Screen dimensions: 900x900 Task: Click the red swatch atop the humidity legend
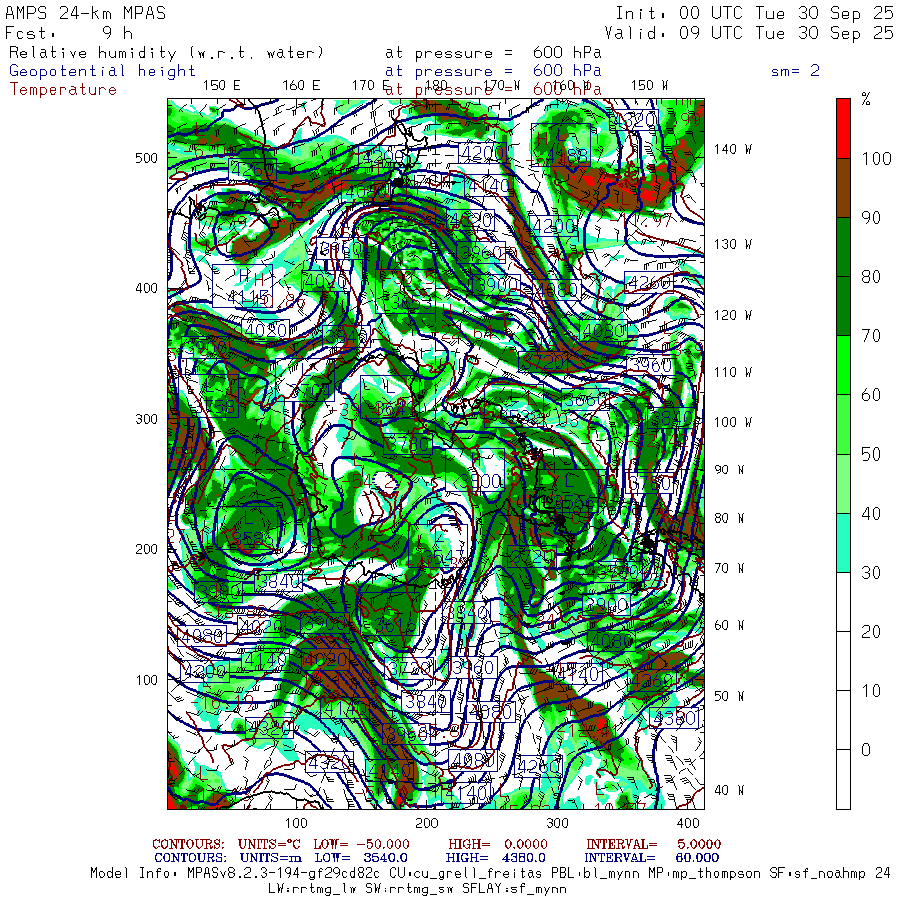coord(843,128)
